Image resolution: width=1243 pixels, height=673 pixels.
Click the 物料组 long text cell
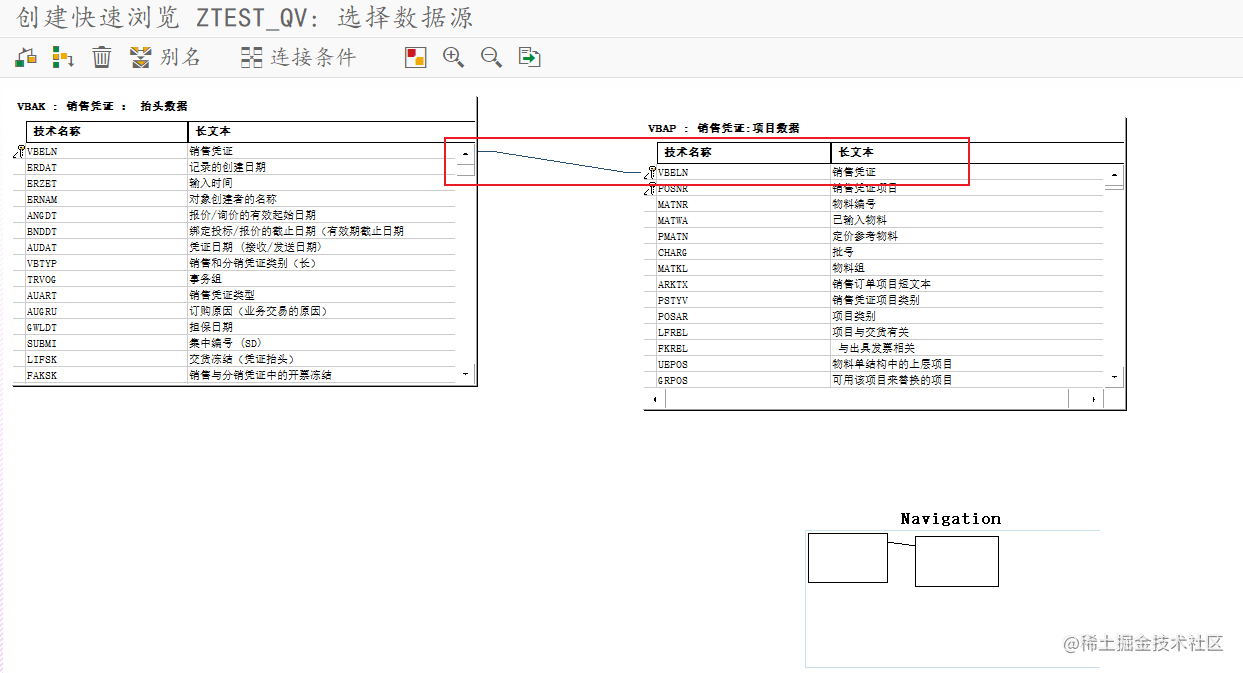pyautogui.click(x=968, y=268)
